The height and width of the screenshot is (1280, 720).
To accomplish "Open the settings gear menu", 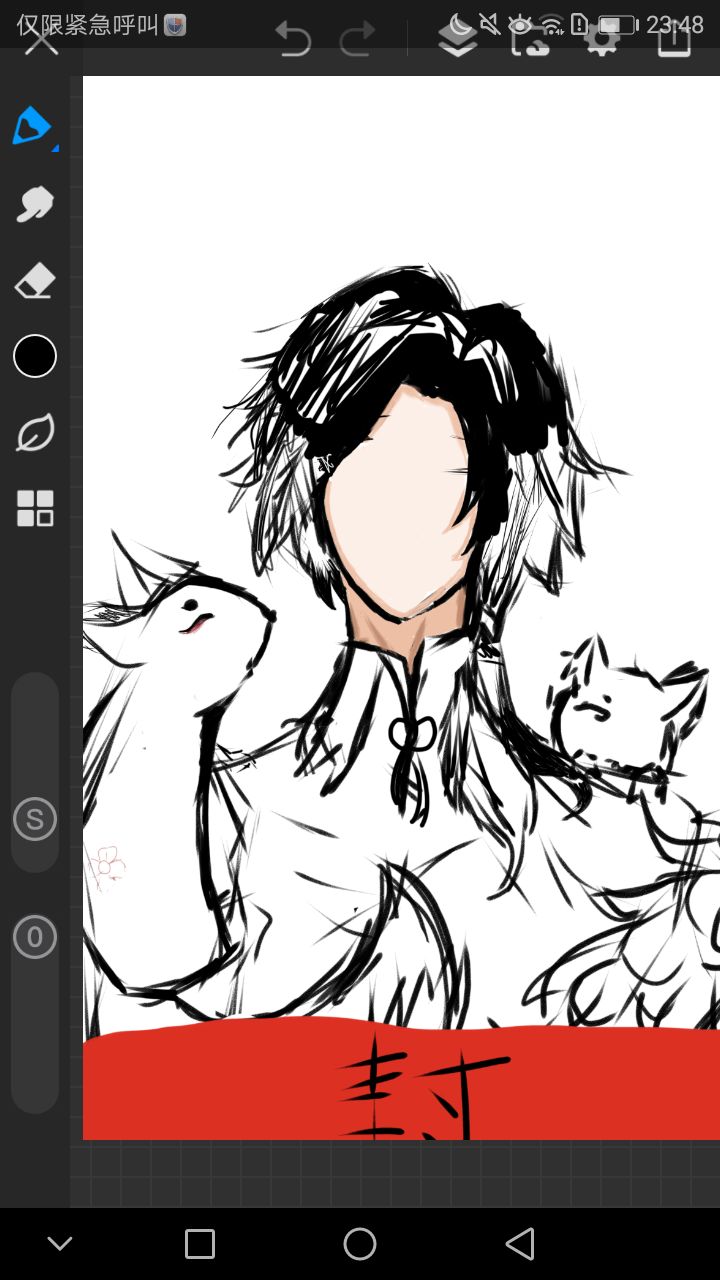I will point(601,40).
